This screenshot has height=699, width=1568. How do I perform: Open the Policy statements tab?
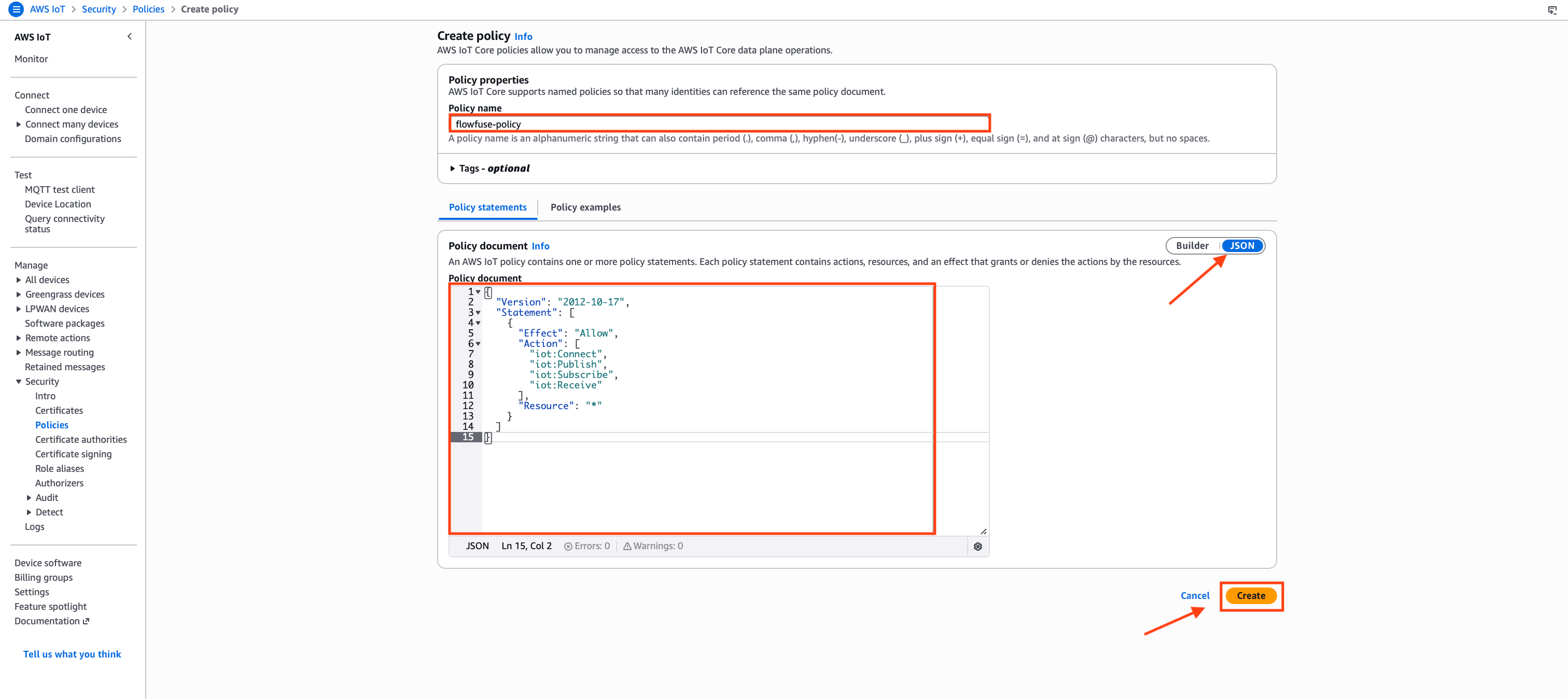(x=487, y=207)
